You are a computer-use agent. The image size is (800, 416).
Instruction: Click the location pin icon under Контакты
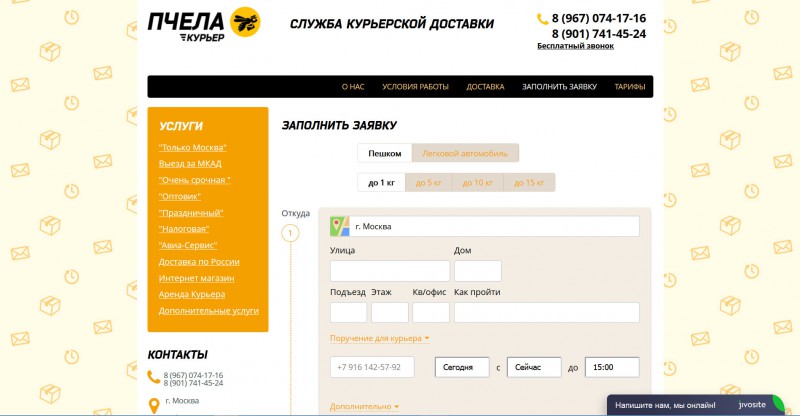click(x=154, y=406)
